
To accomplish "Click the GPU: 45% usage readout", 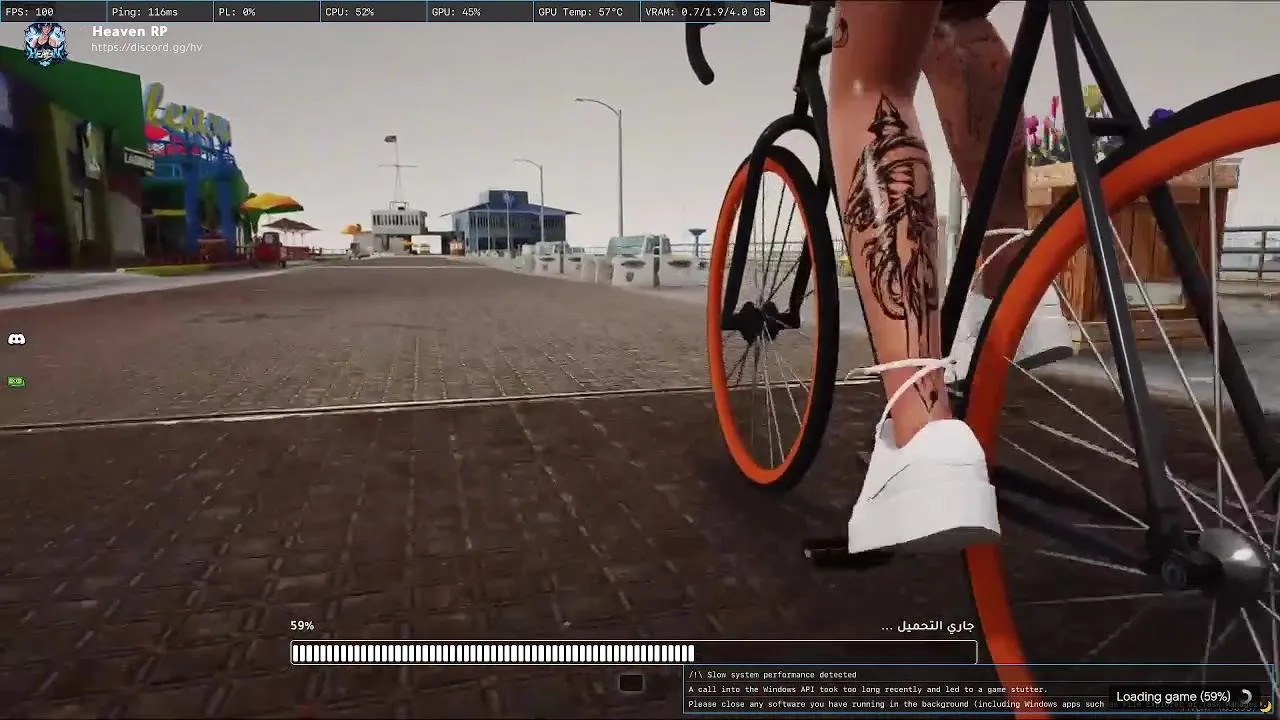I will [456, 12].
